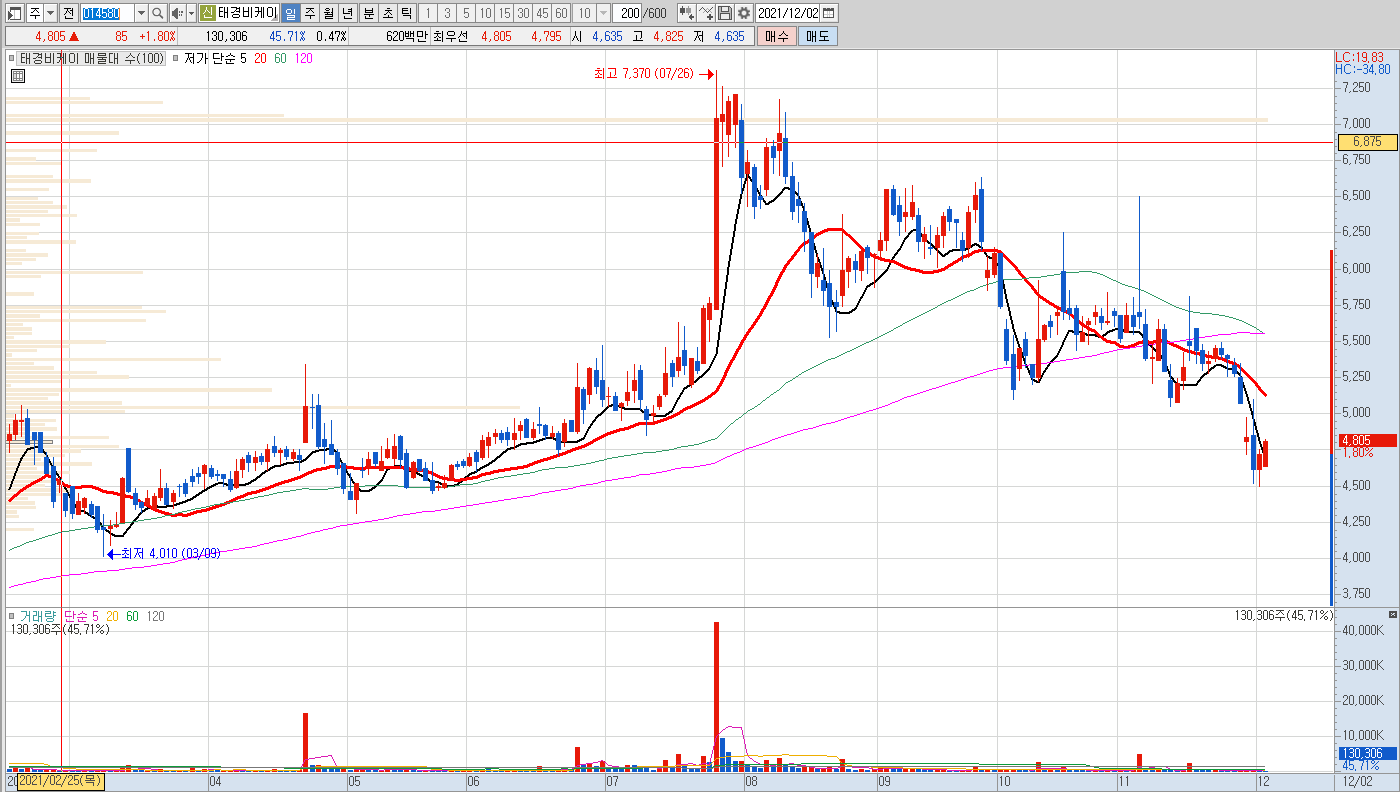Select daily 일 chart period
1400x792 pixels.
click(289, 13)
